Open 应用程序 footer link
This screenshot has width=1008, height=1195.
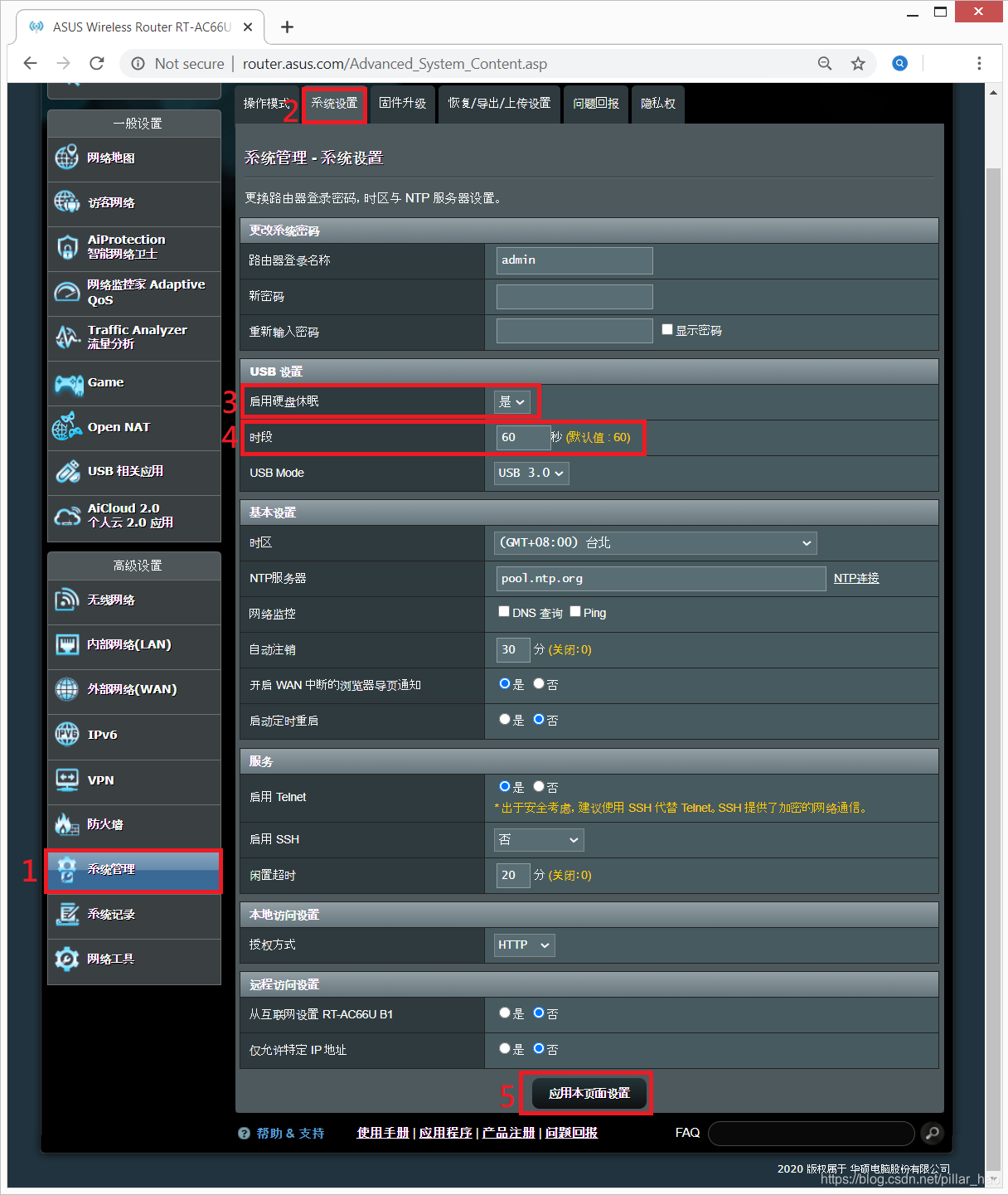446,1133
